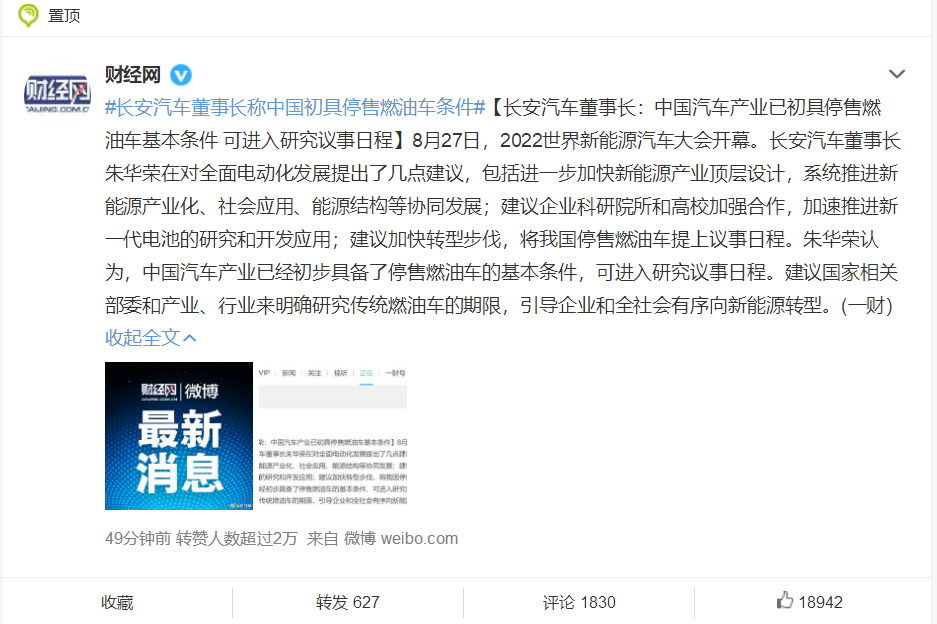Click the 收藏 favorite button
The width and height of the screenshot is (937, 624).
(117, 602)
